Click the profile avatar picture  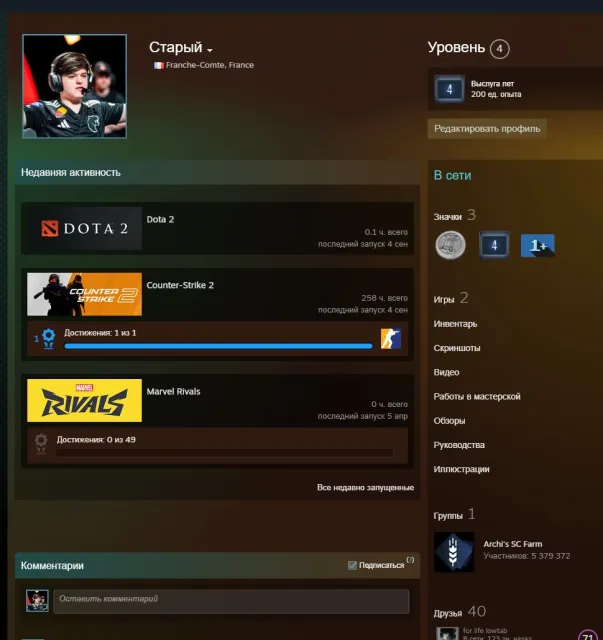pos(74,86)
